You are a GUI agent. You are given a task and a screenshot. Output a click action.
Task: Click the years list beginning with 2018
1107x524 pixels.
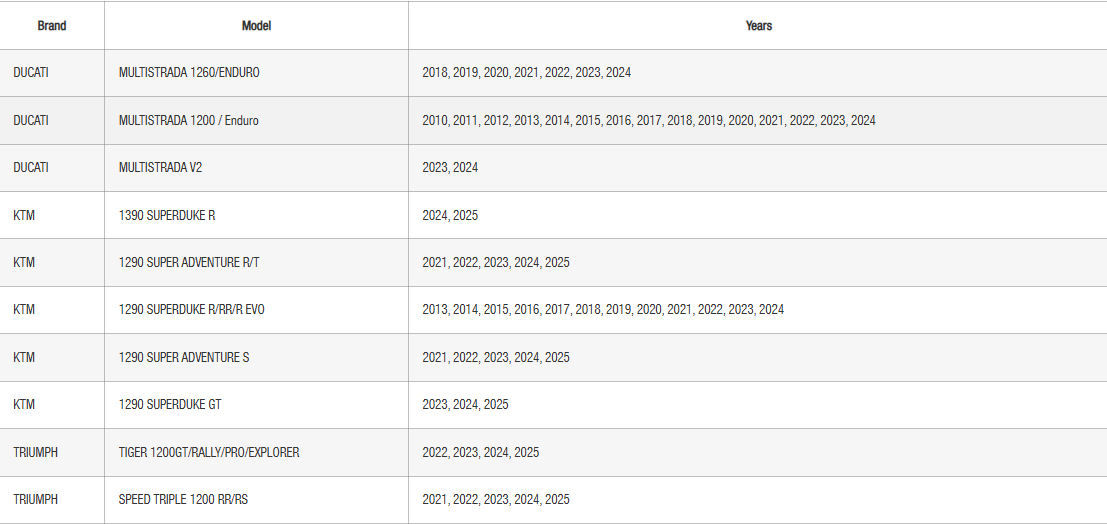click(x=526, y=73)
